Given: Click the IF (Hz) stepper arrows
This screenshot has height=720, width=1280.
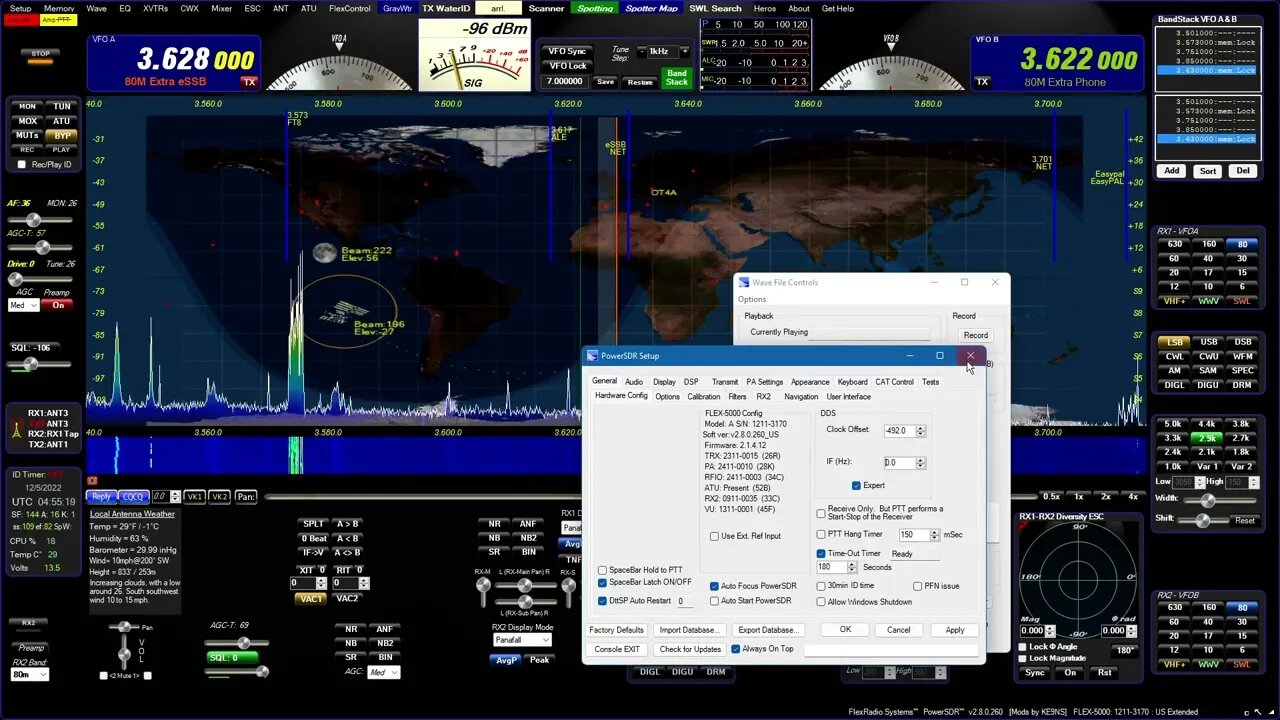Looking at the screenshot, I should click(920, 463).
